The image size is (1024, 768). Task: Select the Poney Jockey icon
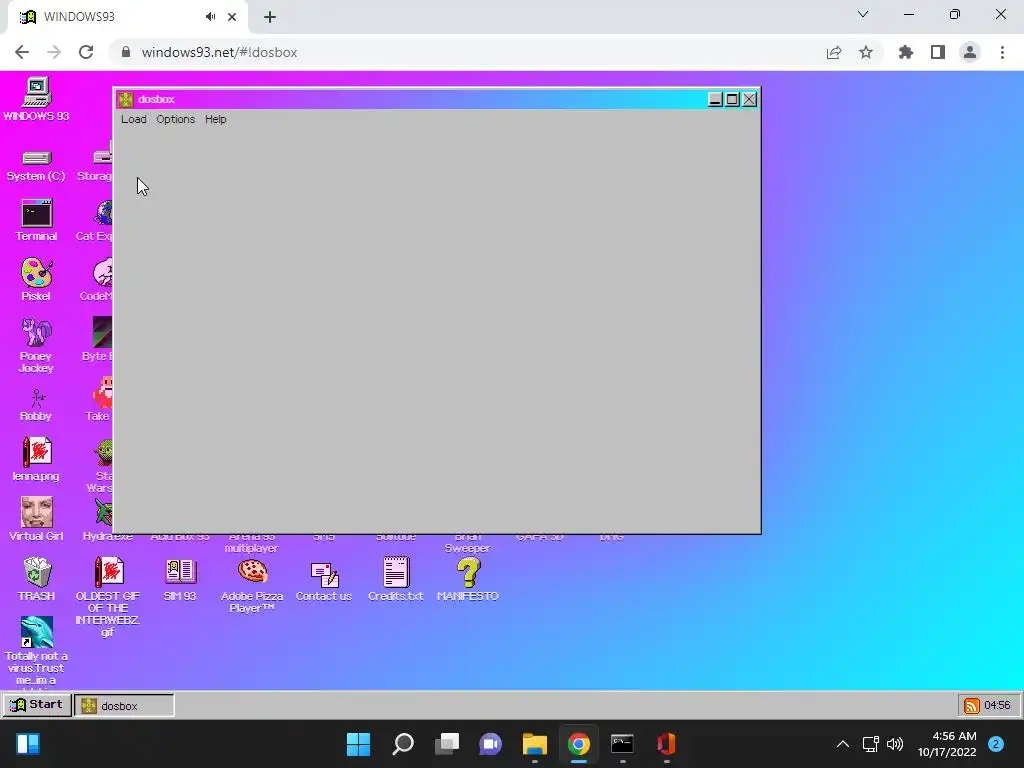click(x=36, y=345)
